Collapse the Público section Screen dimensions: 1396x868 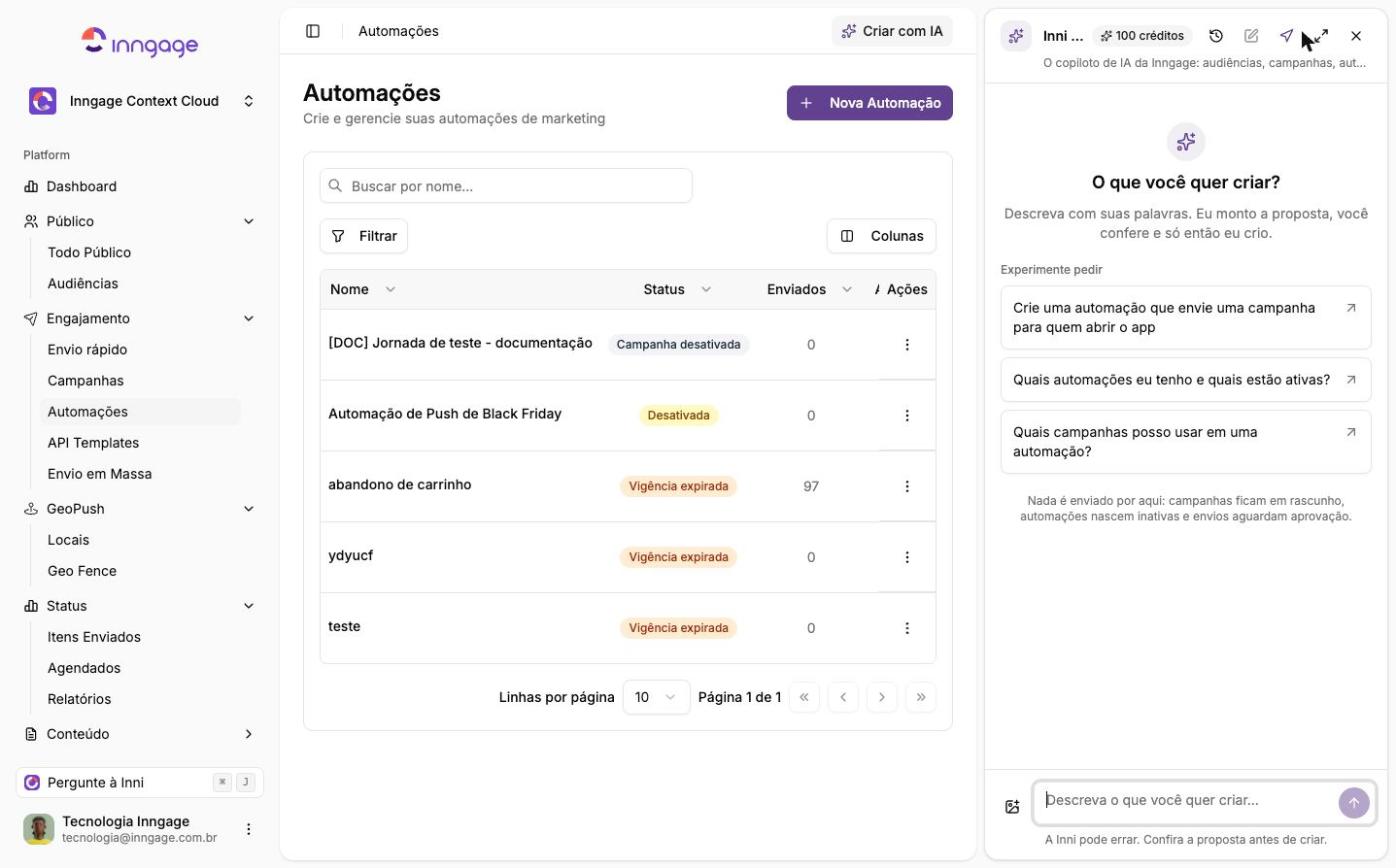pos(140,221)
